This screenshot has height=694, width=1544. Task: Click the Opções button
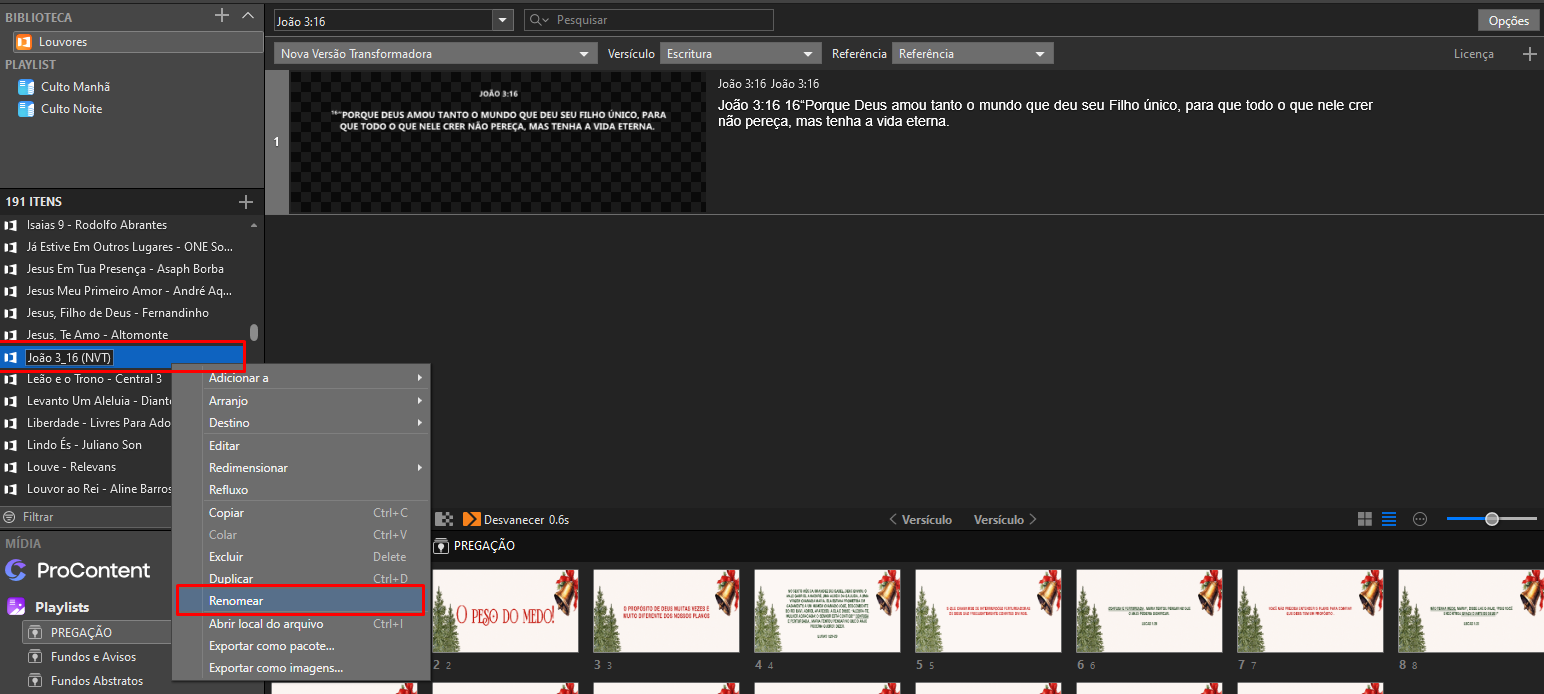(x=1508, y=20)
